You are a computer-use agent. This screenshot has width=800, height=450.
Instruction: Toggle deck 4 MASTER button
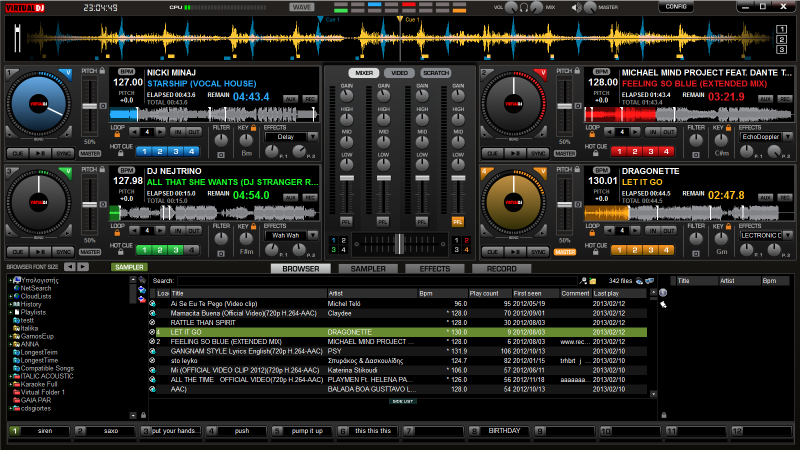point(565,252)
